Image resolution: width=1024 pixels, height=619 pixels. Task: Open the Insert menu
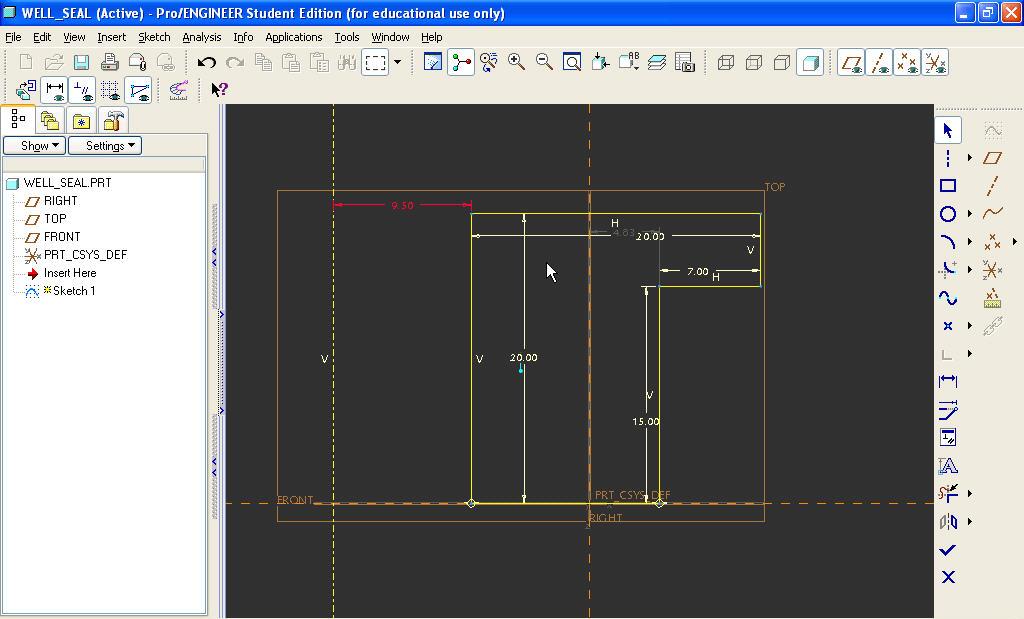click(112, 37)
